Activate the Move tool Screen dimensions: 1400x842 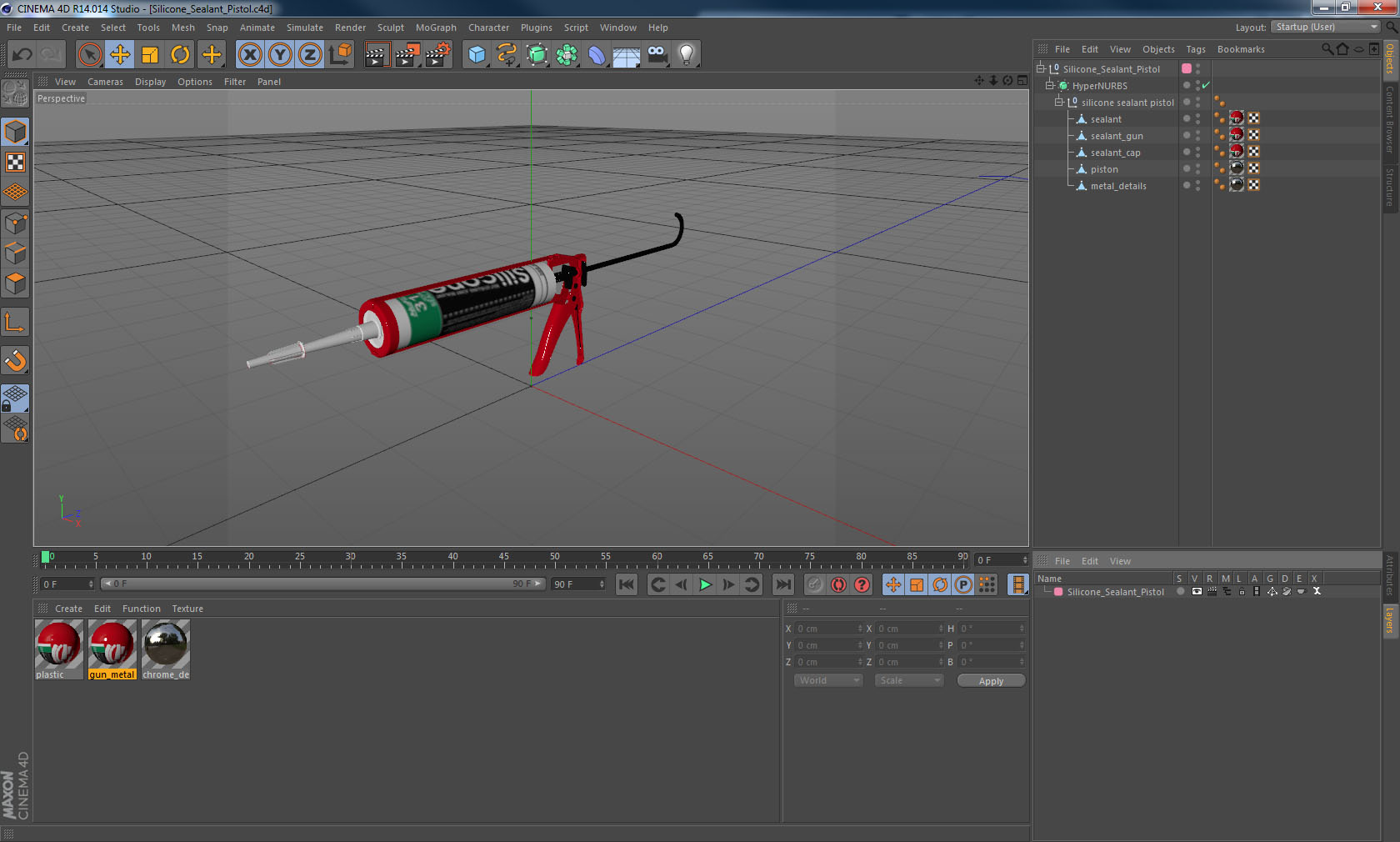coord(120,55)
